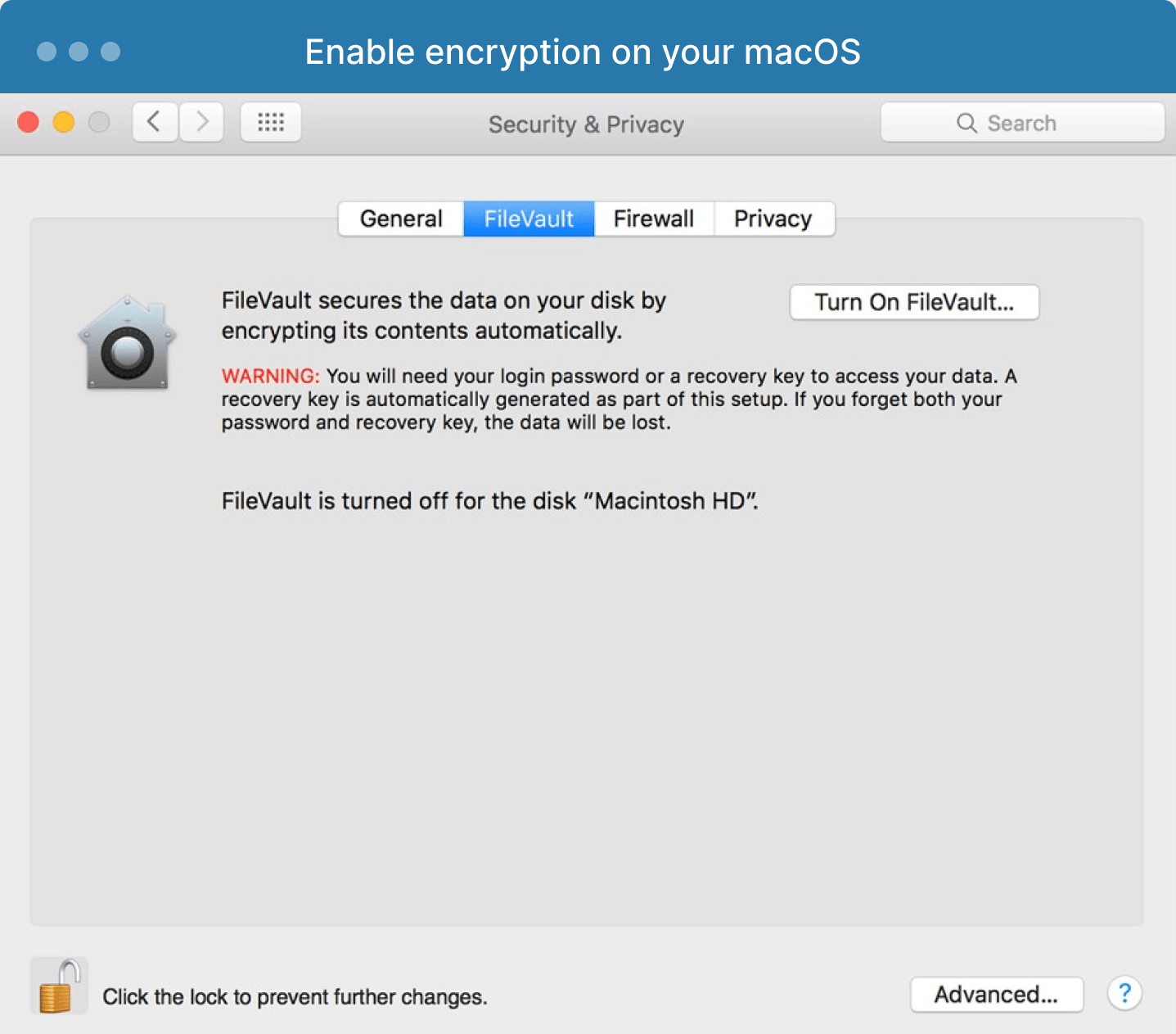Click the yellow minimize circle icon
The width and height of the screenshot is (1176, 1034).
click(x=63, y=121)
